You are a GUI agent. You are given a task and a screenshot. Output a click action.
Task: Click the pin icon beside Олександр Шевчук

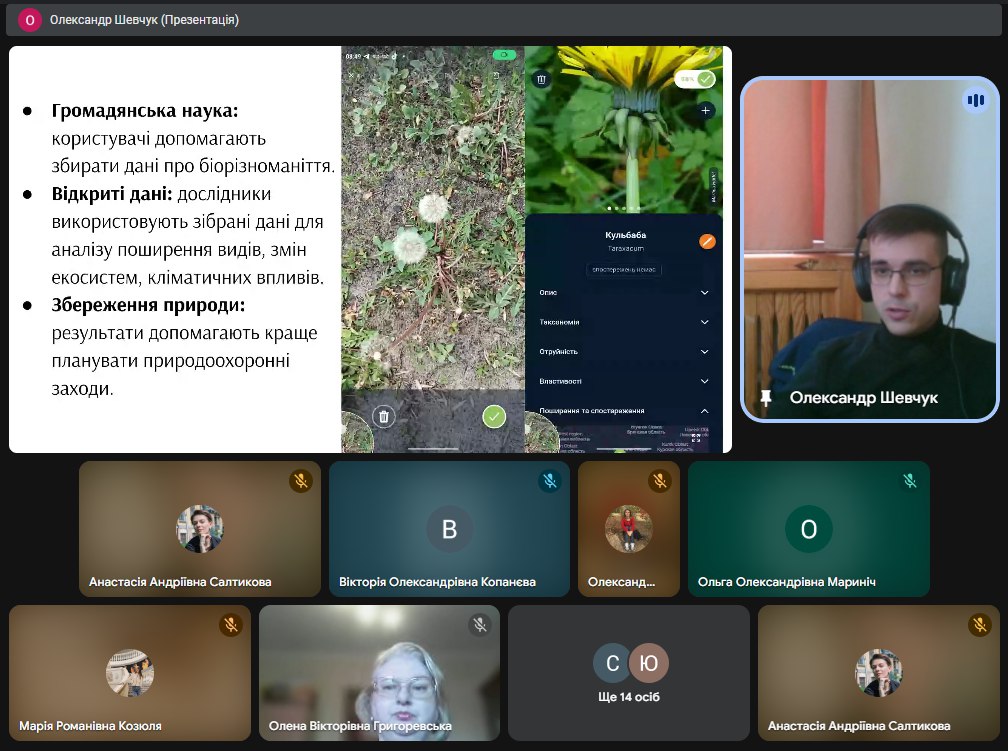pyautogui.click(x=766, y=398)
